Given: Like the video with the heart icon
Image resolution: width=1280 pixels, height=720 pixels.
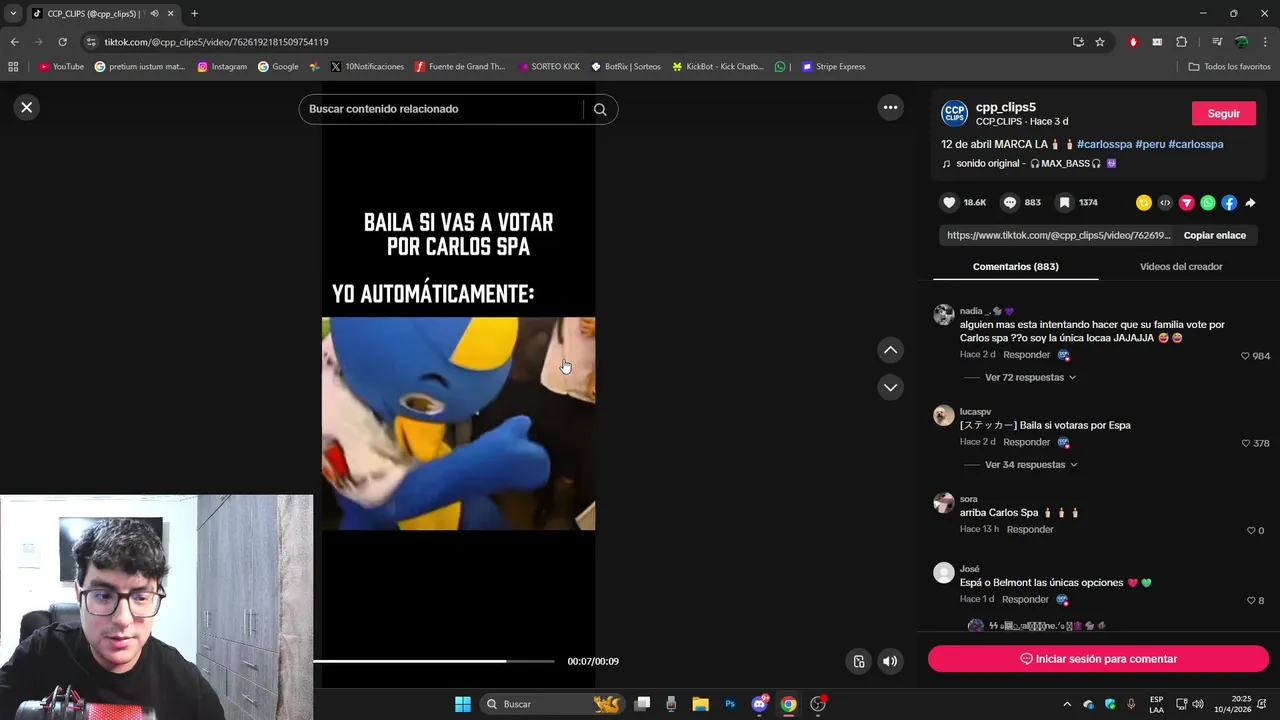Looking at the screenshot, I should pos(949,202).
